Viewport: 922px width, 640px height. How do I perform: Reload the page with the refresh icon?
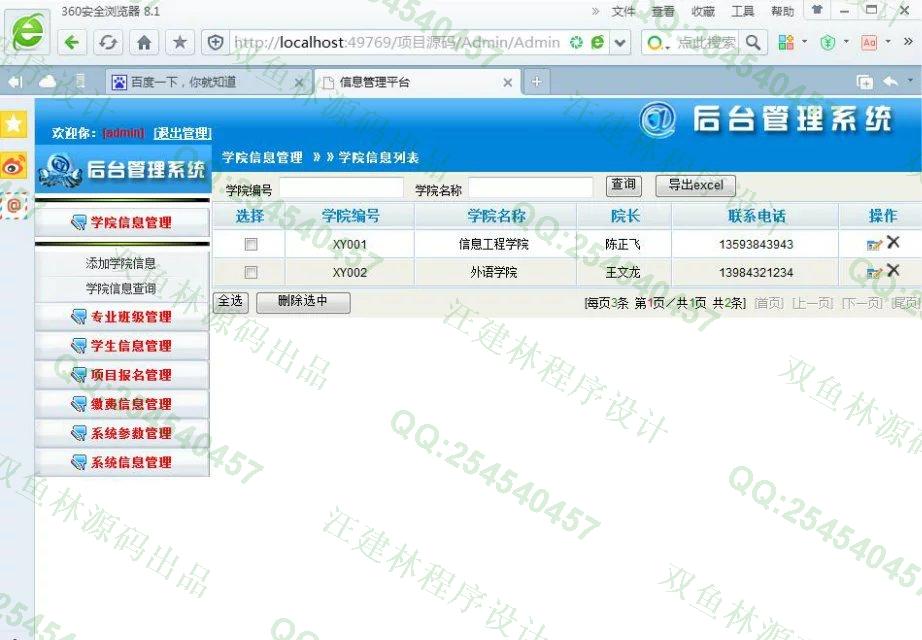tap(107, 42)
